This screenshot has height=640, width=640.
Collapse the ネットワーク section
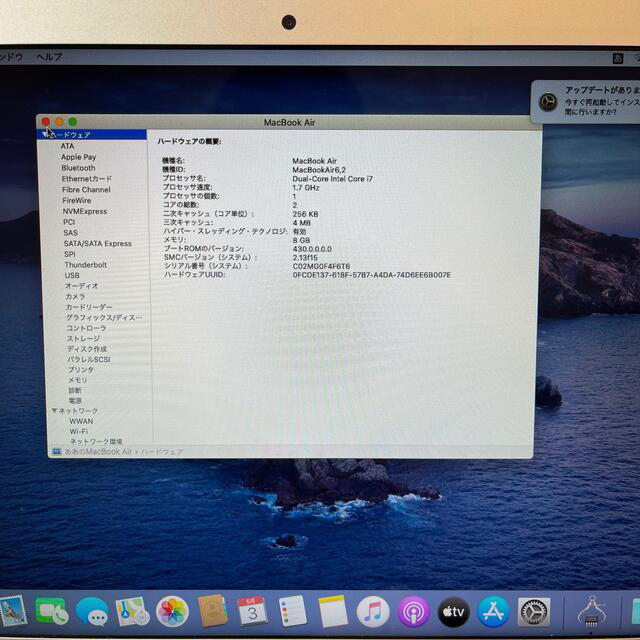[x=54, y=410]
